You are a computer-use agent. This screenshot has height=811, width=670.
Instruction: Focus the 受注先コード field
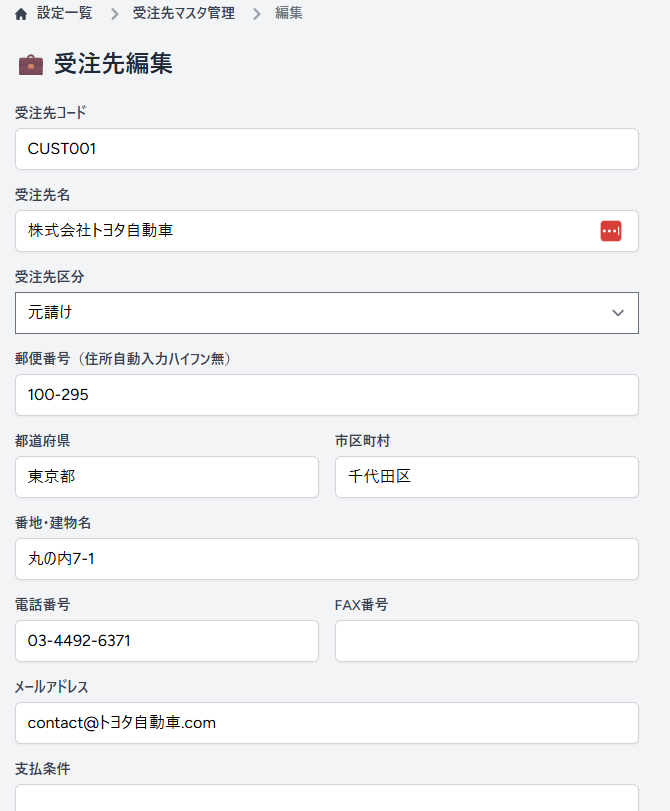(x=326, y=149)
